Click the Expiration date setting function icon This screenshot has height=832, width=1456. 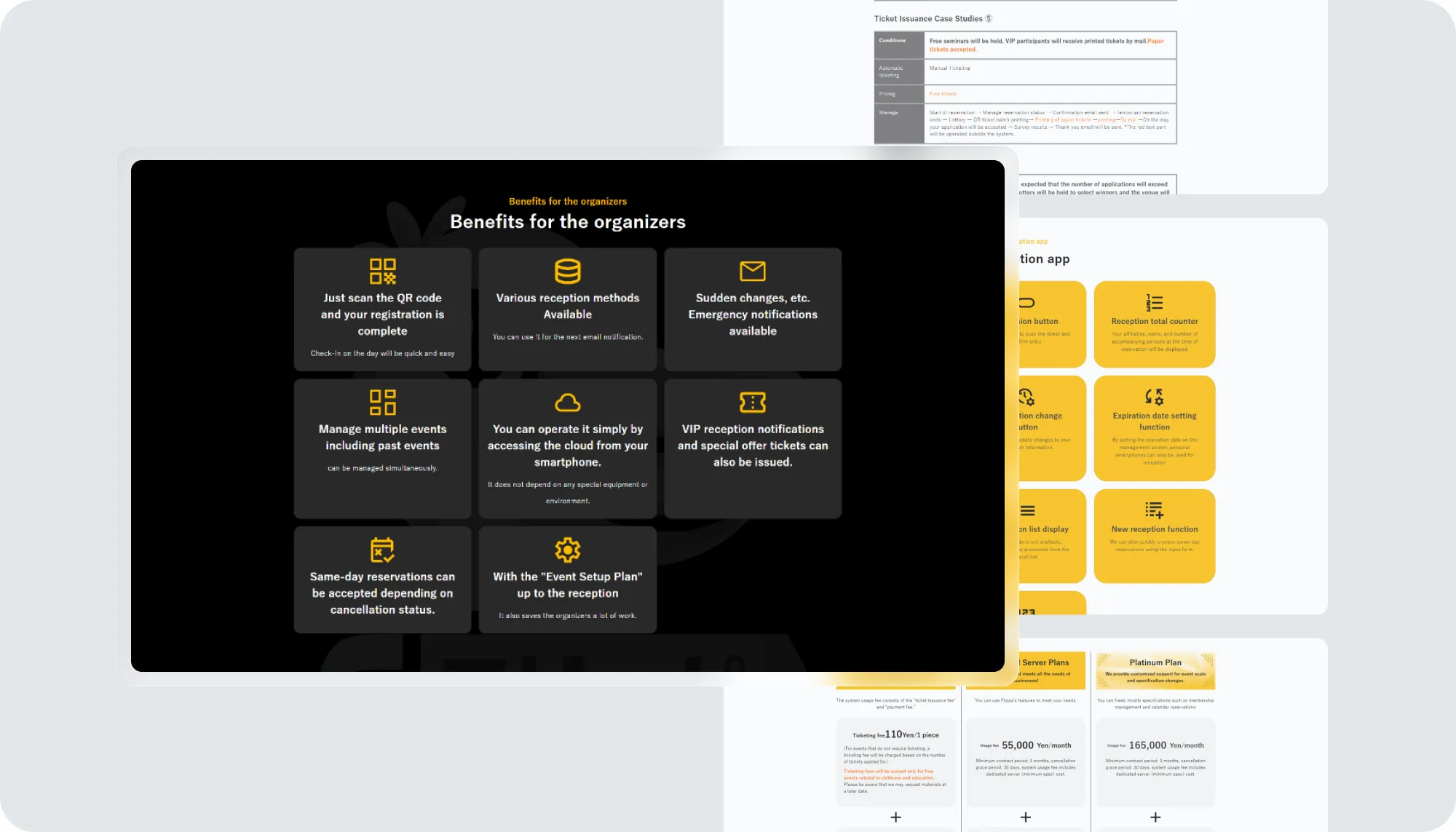click(1154, 397)
